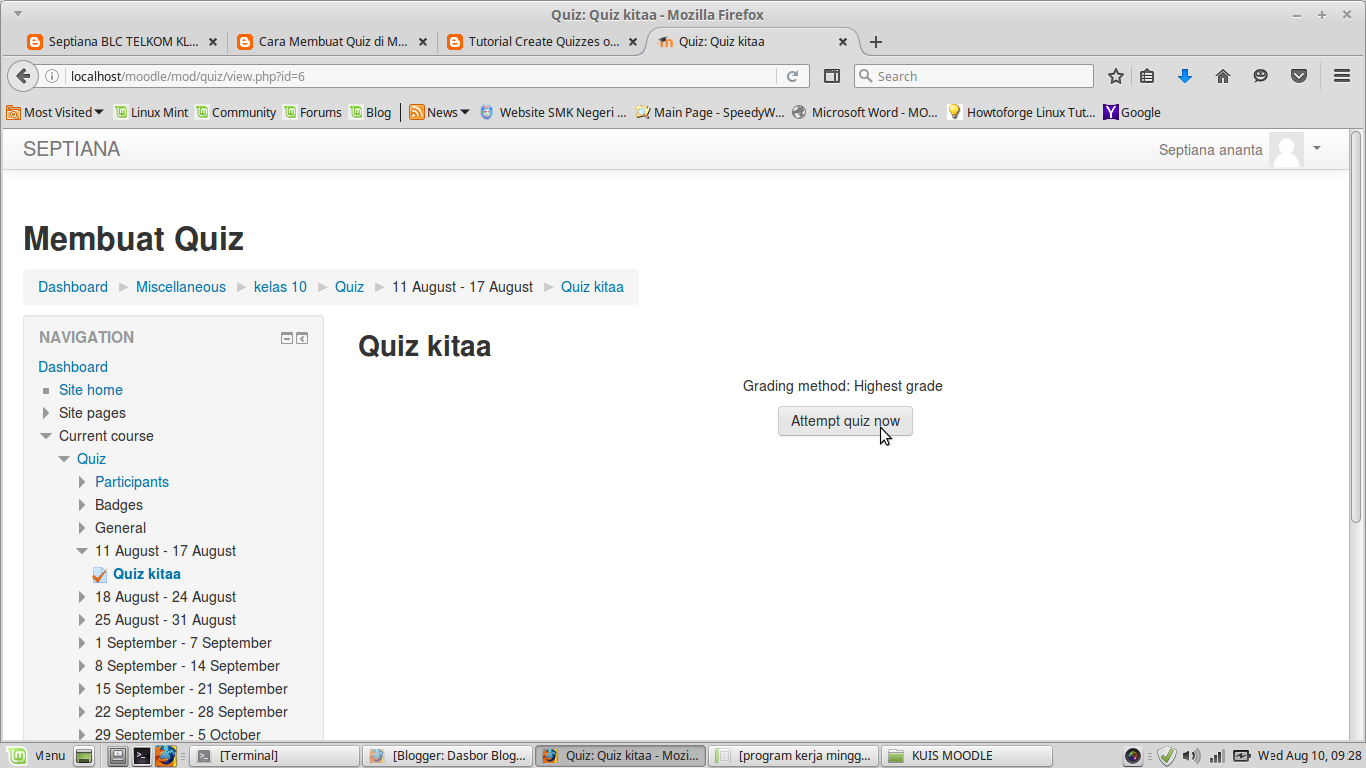Start Firefox Hello with the smiley icon
1366x768 pixels.
pyautogui.click(x=1260, y=75)
